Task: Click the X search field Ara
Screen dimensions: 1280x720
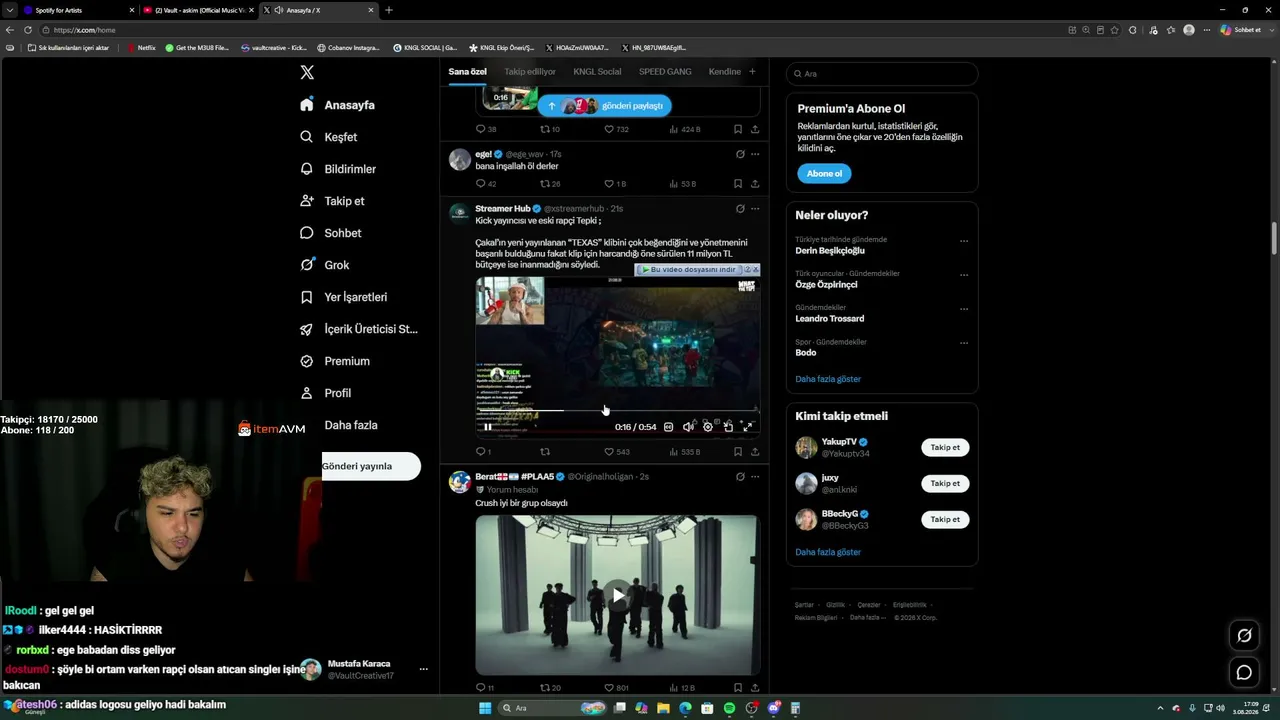Action: (882, 74)
